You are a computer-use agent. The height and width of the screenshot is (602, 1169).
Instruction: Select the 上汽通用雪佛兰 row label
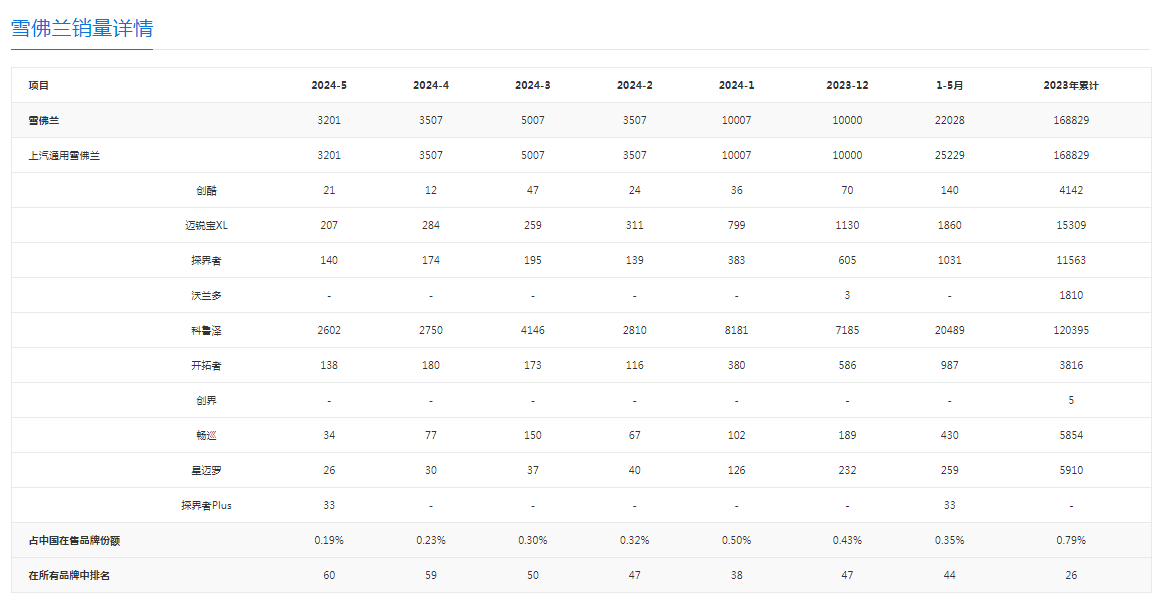point(64,155)
